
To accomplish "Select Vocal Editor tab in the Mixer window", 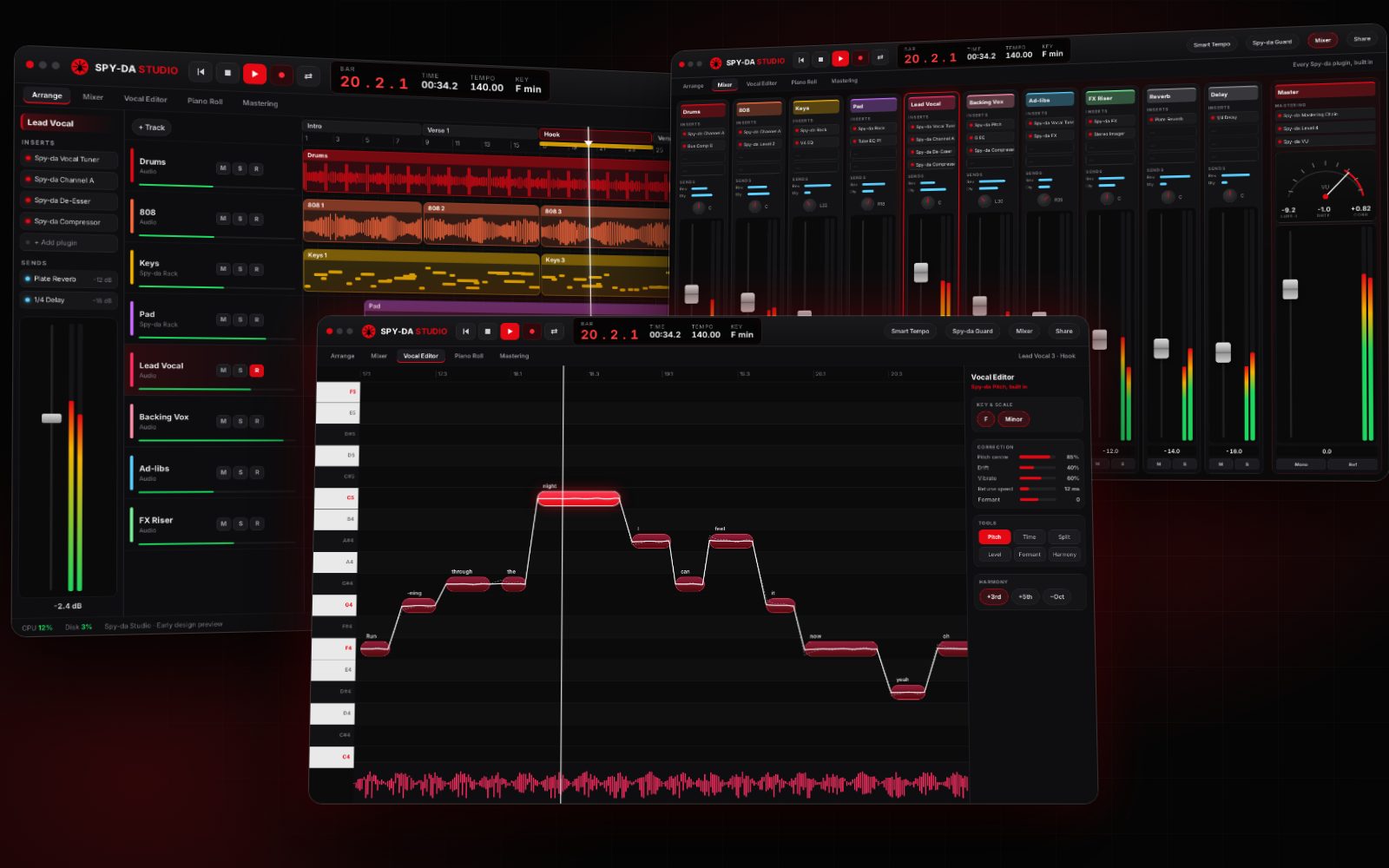I will [761, 83].
